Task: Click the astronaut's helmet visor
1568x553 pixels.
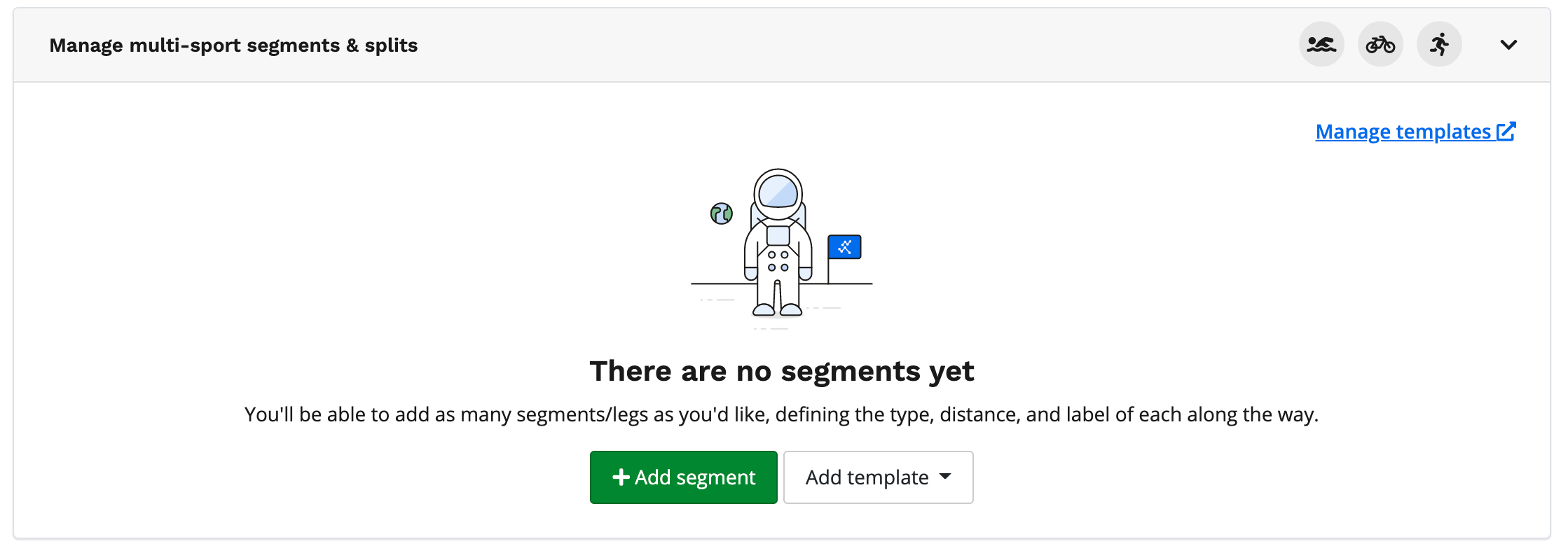Action: tap(778, 191)
